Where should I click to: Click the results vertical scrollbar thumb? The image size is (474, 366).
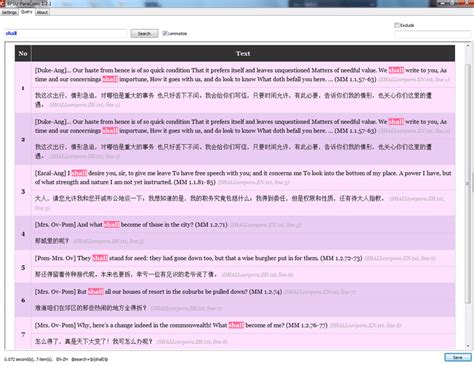[x=468, y=183]
